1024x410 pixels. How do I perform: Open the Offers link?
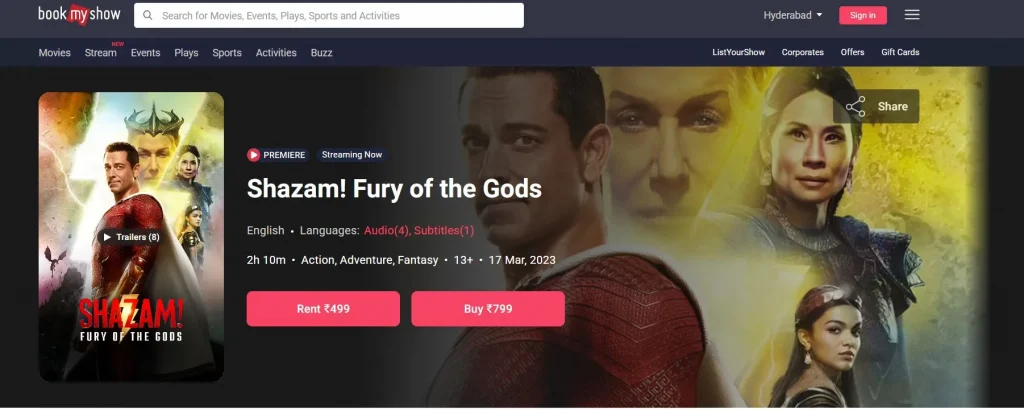coord(852,52)
